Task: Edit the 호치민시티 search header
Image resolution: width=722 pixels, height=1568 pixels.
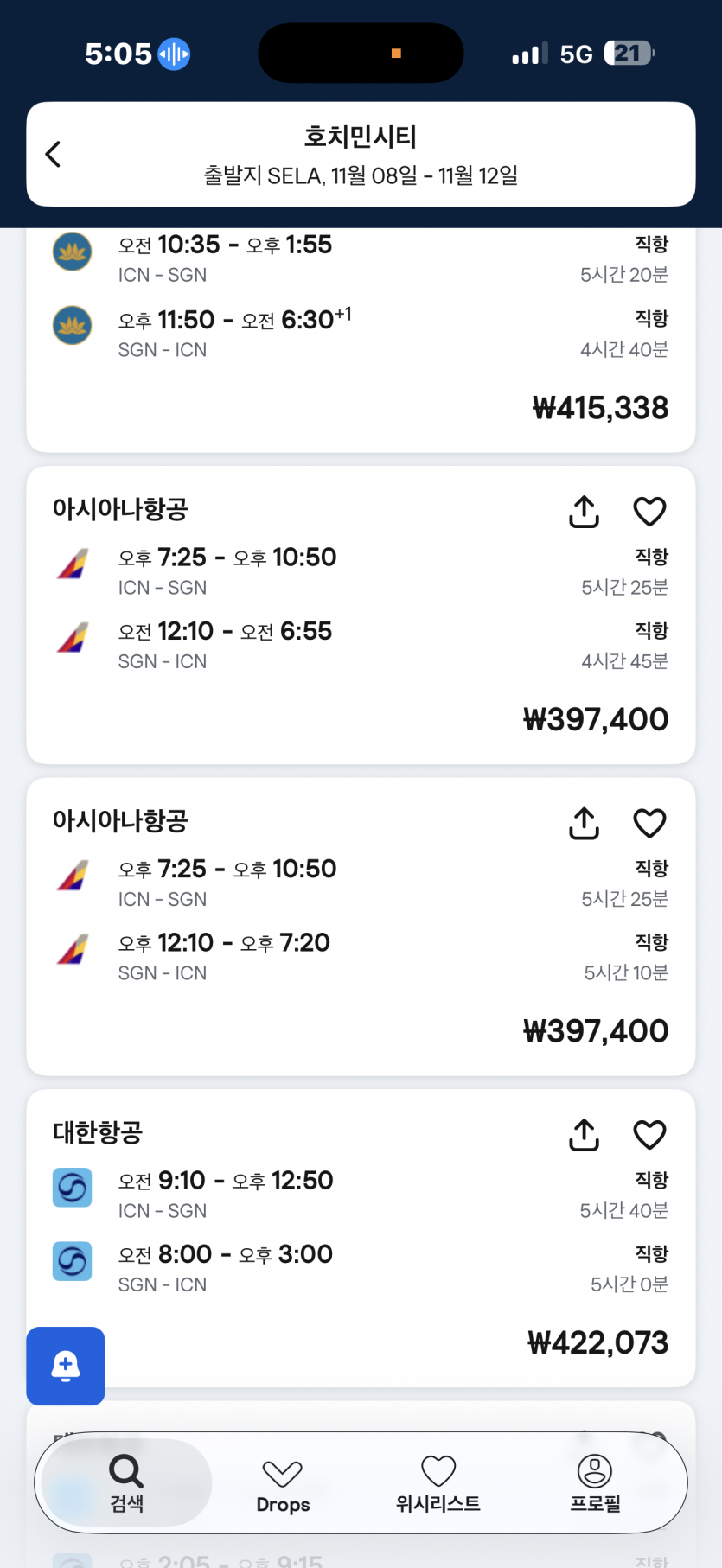Action: tap(361, 155)
